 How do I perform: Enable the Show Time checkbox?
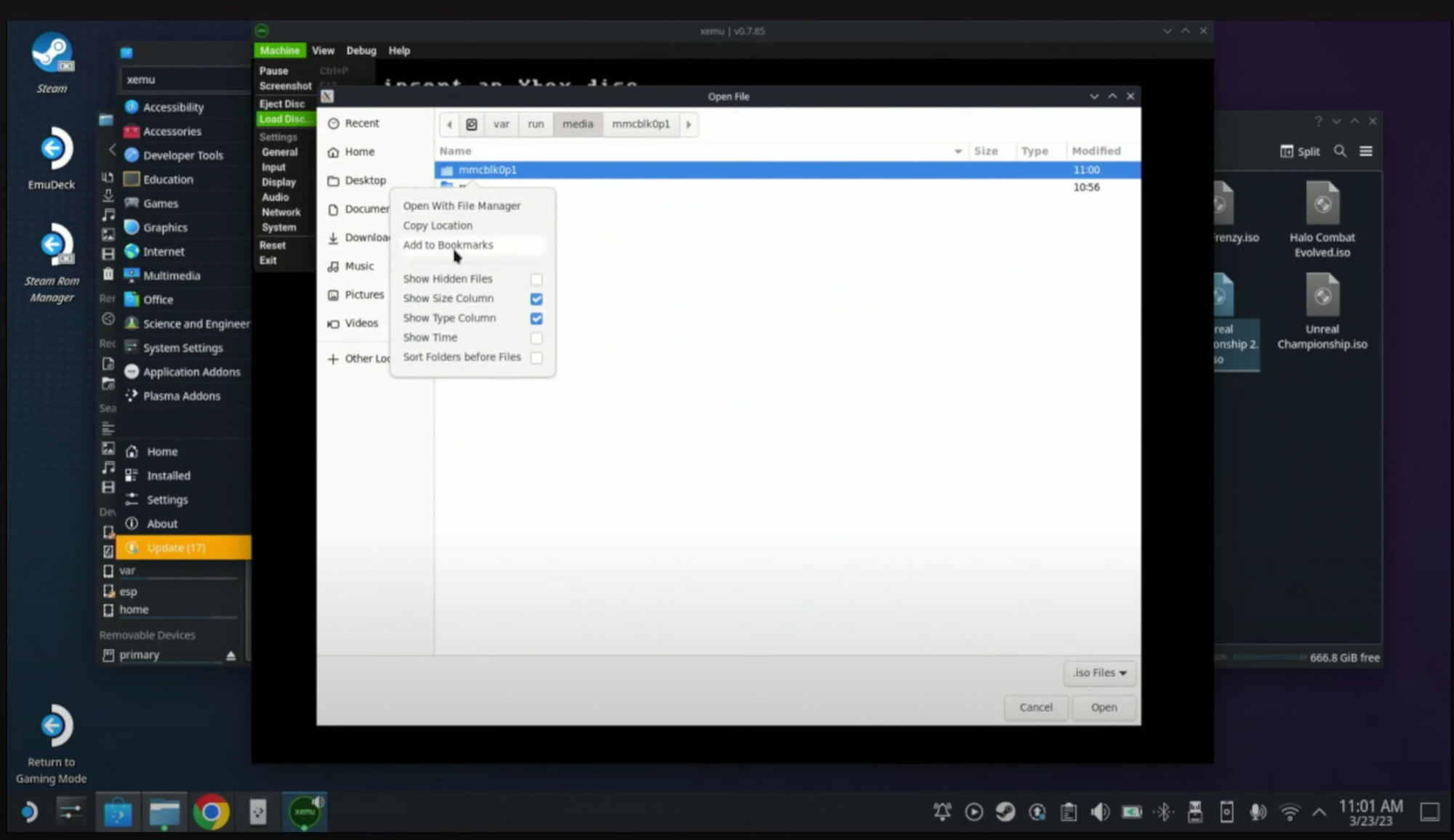point(536,338)
